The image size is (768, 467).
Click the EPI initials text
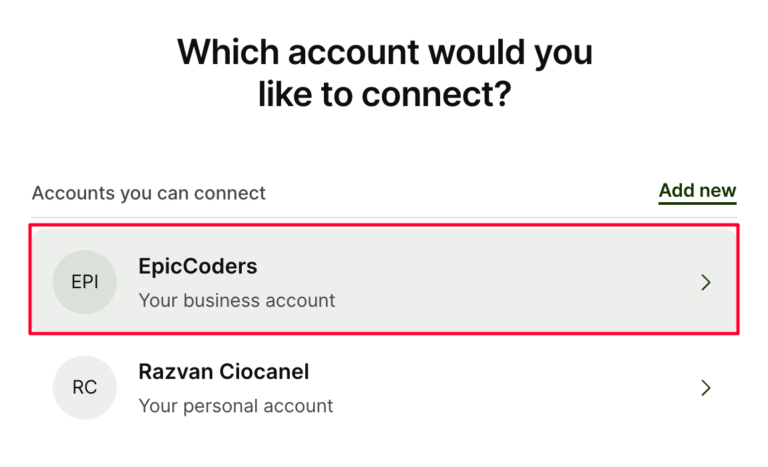(85, 282)
